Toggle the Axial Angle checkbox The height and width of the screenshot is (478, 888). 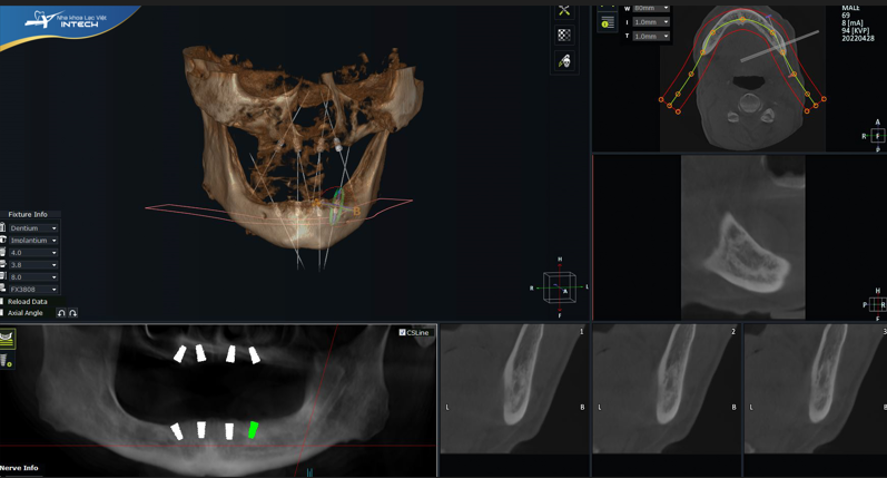click(3, 313)
